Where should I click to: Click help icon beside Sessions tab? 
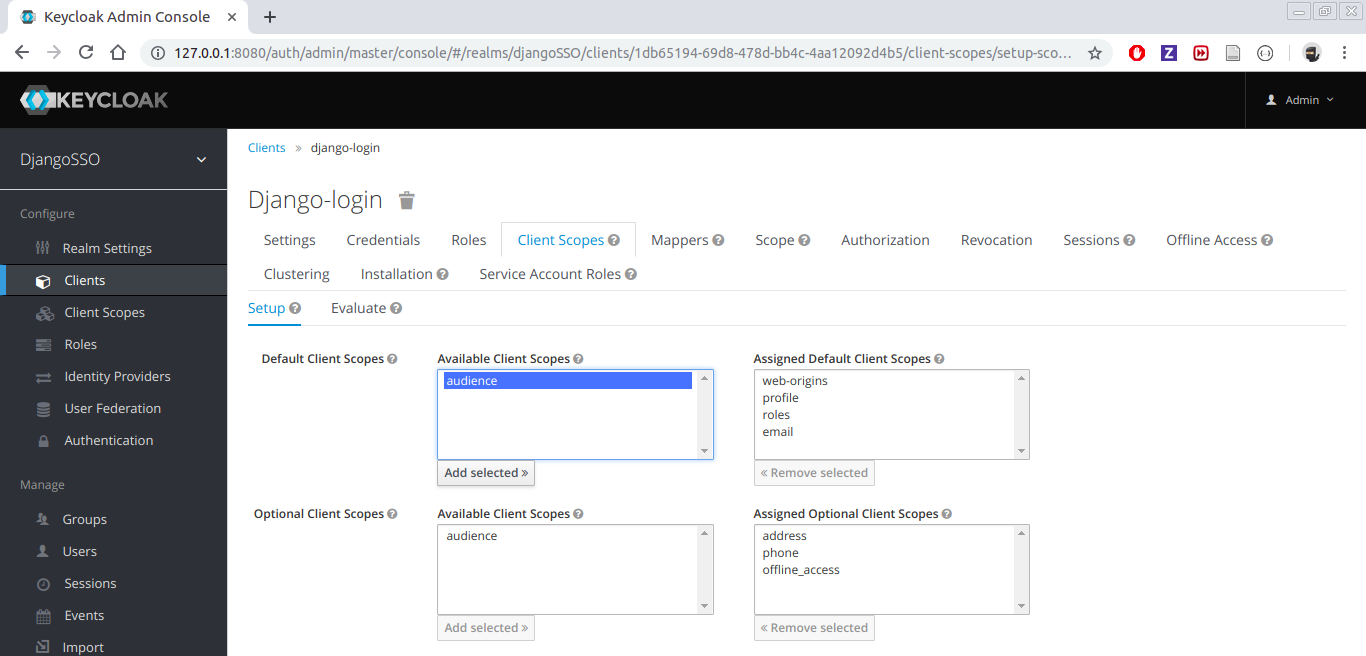point(1129,240)
